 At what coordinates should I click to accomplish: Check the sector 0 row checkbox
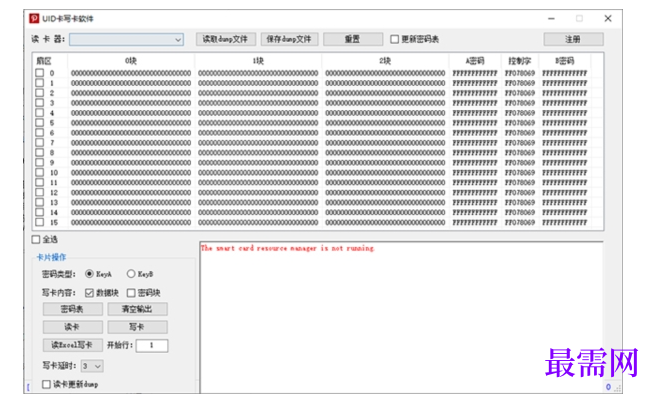(x=40, y=73)
